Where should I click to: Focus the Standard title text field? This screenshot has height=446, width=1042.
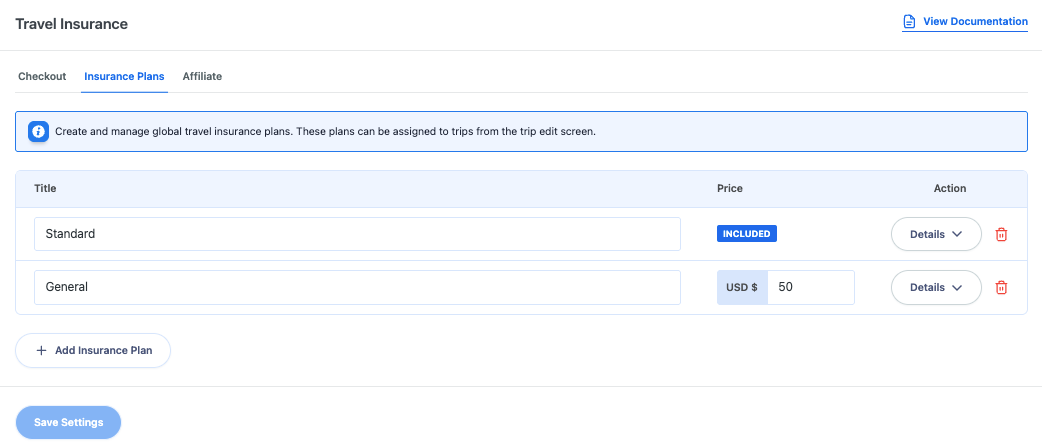pos(357,234)
